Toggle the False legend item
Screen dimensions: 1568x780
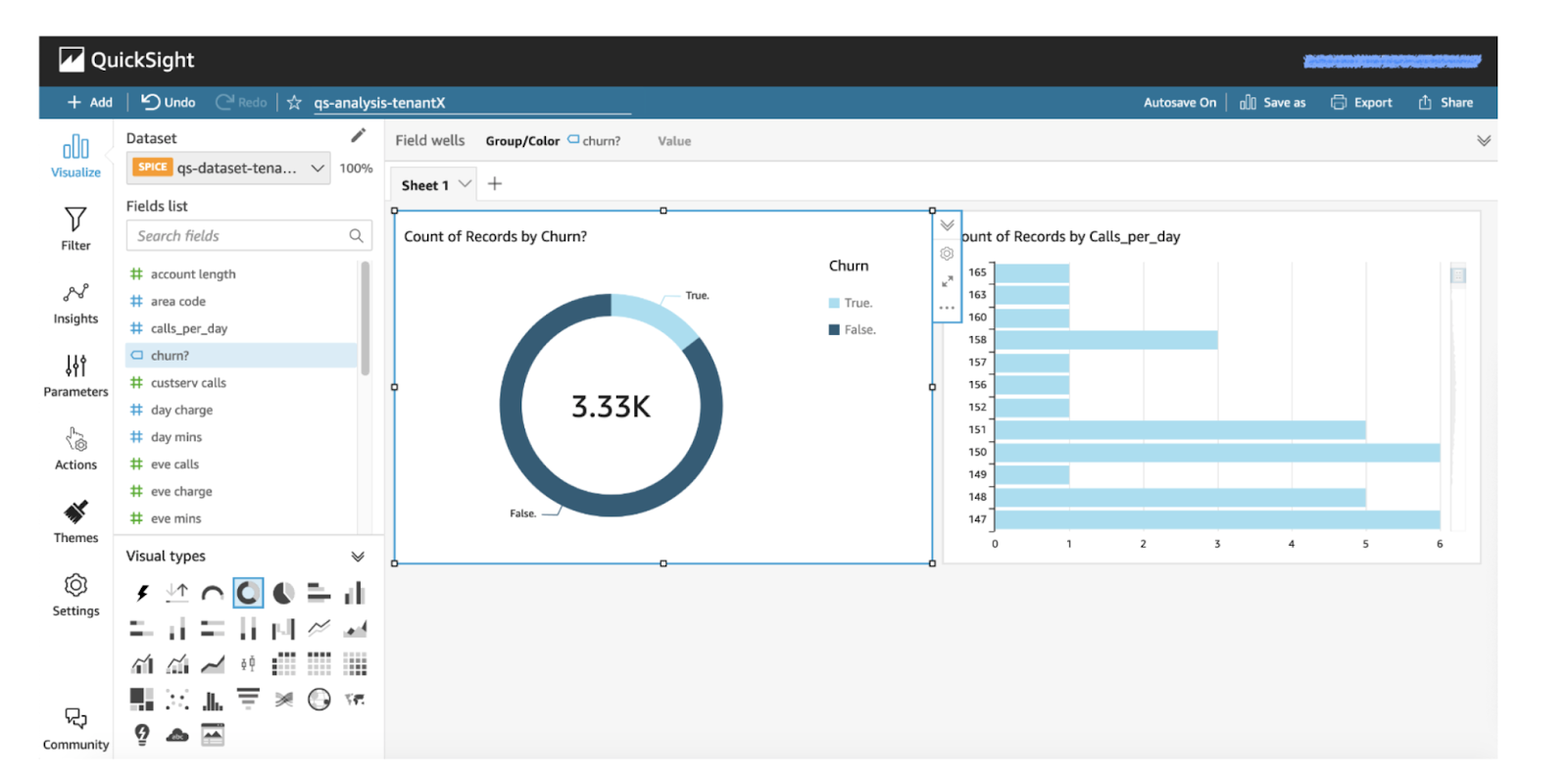pos(853,329)
